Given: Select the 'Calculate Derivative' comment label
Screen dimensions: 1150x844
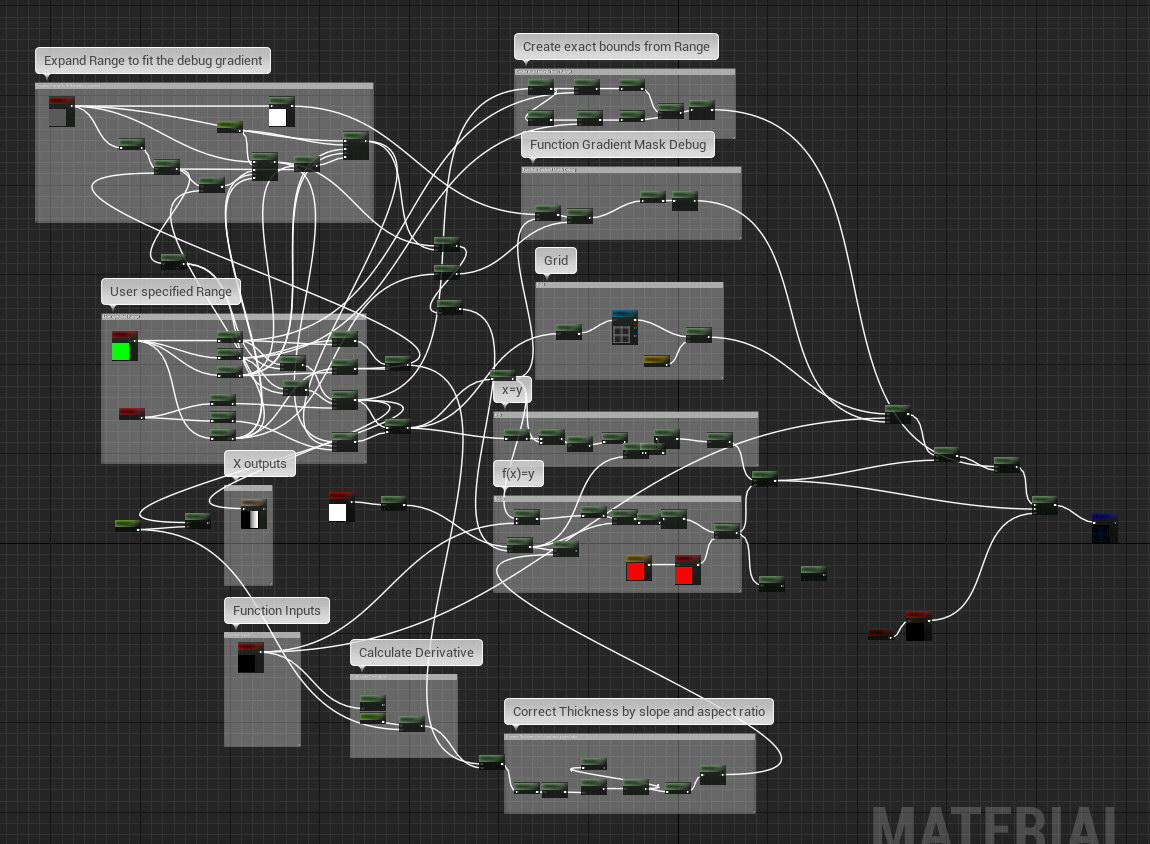Looking at the screenshot, I should click(416, 653).
